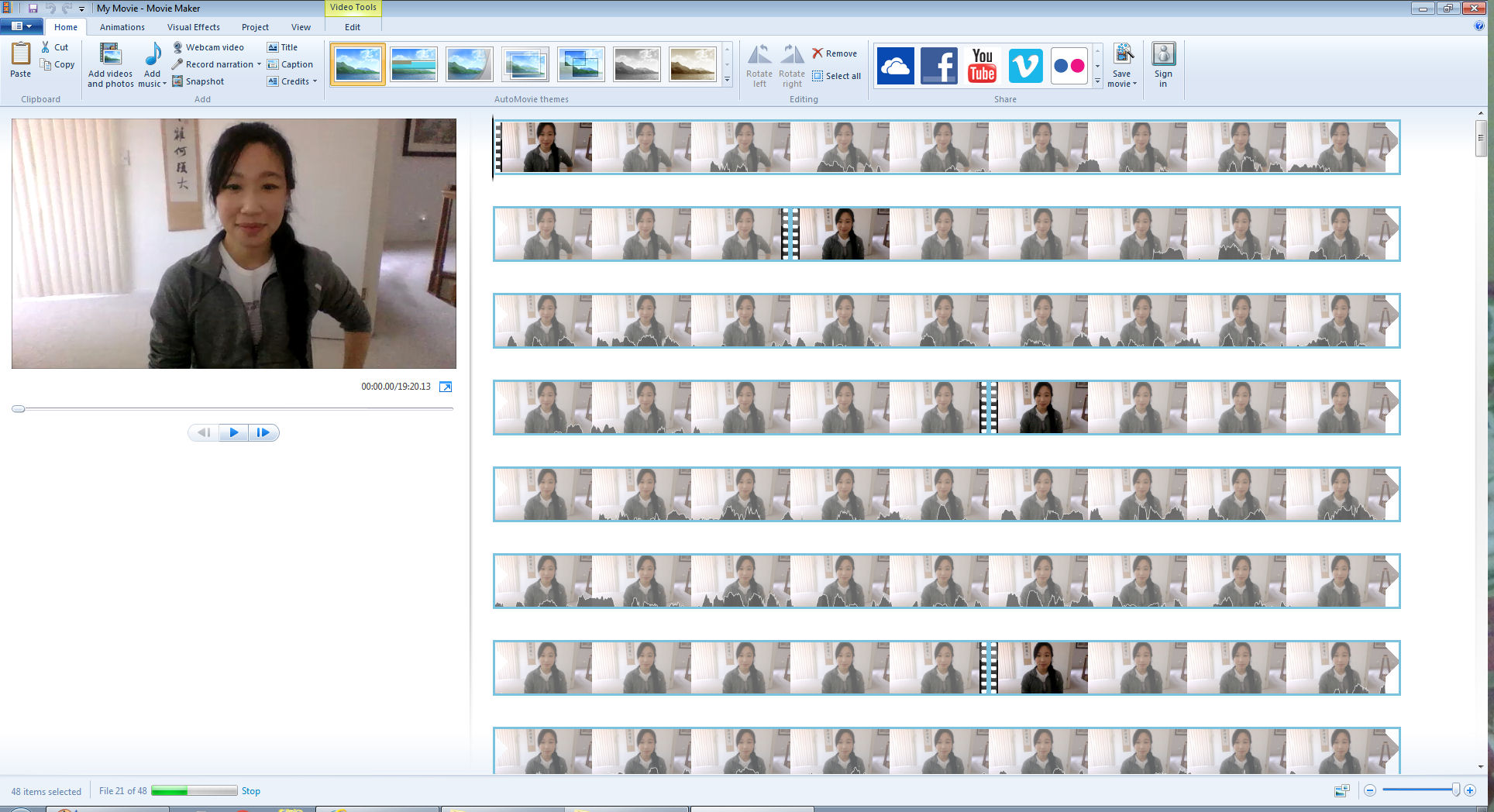
Task: Open the Record narration dropdown arrow
Action: 259,64
